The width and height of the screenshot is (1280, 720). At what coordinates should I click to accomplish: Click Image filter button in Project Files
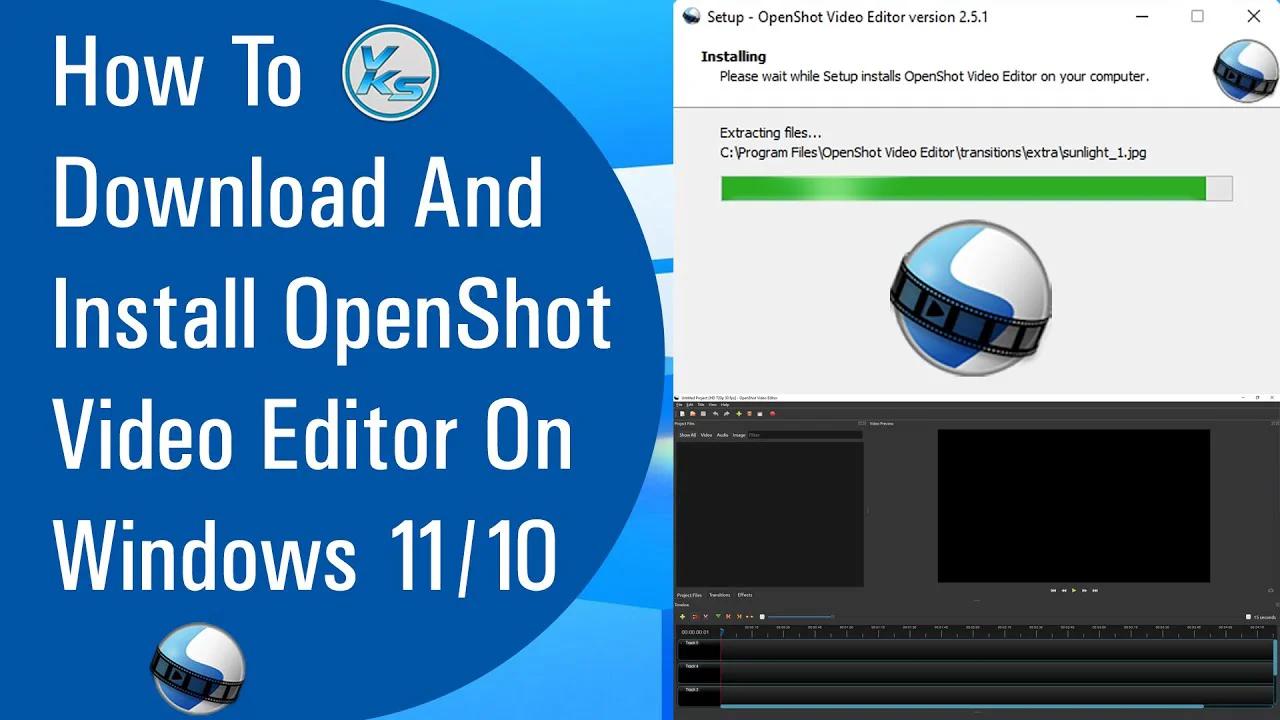pos(739,435)
